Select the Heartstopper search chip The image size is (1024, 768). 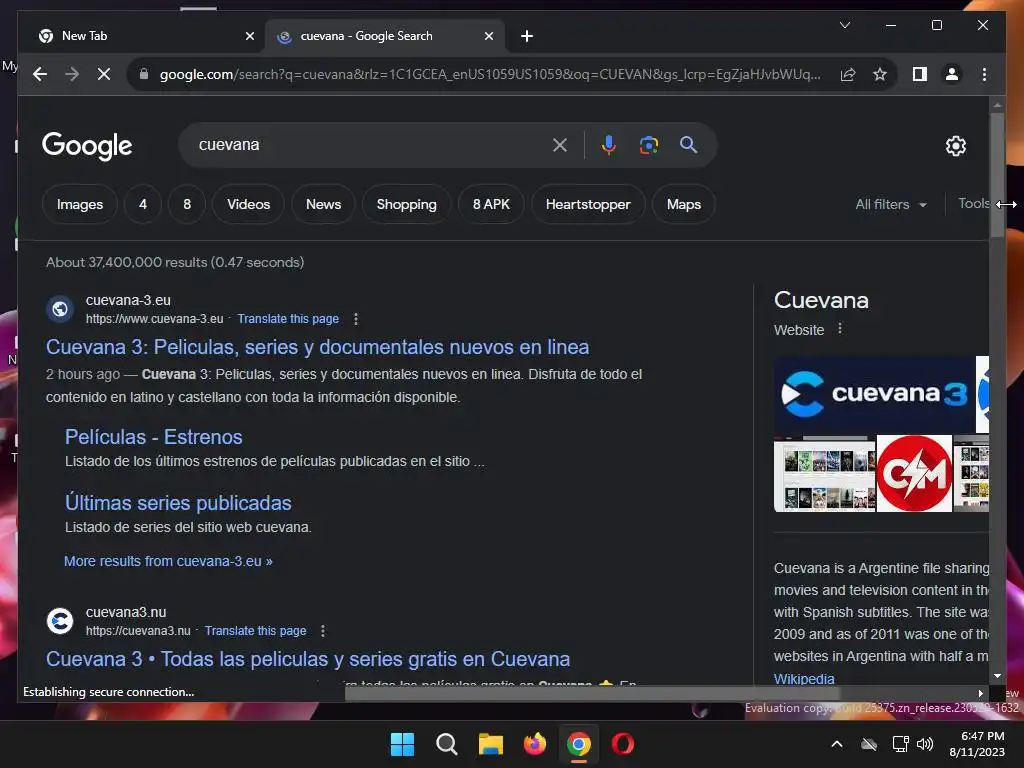tap(588, 204)
